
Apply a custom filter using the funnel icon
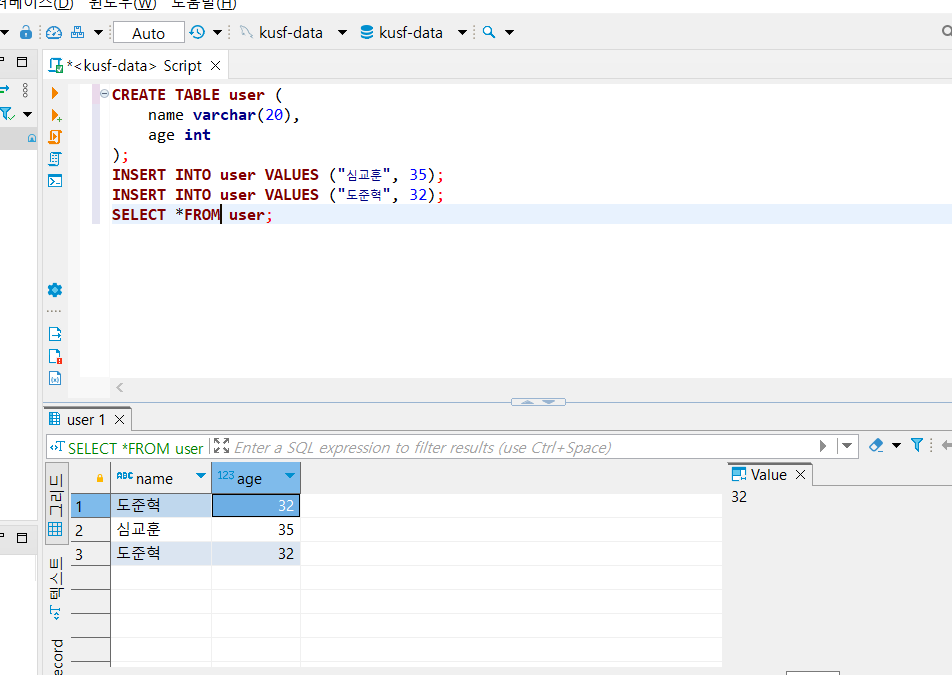[918, 446]
